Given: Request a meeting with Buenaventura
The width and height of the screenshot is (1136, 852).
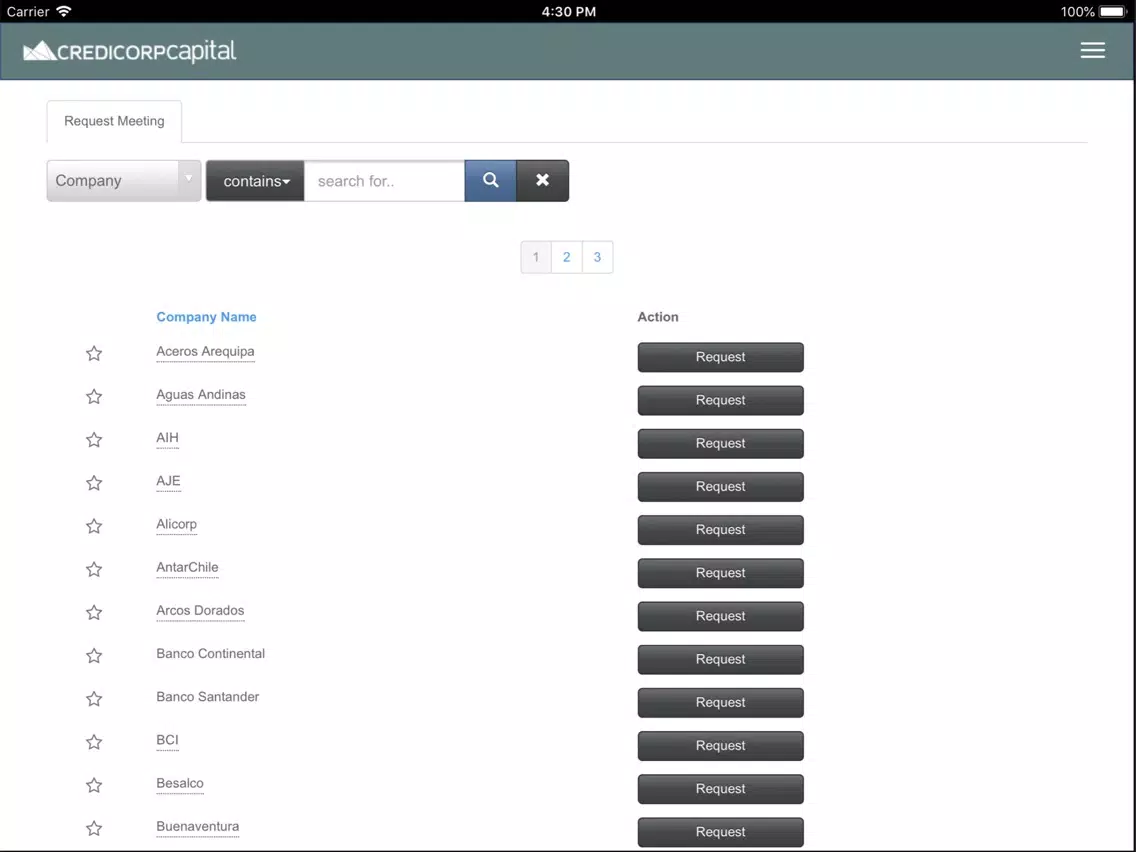Looking at the screenshot, I should pos(721,832).
